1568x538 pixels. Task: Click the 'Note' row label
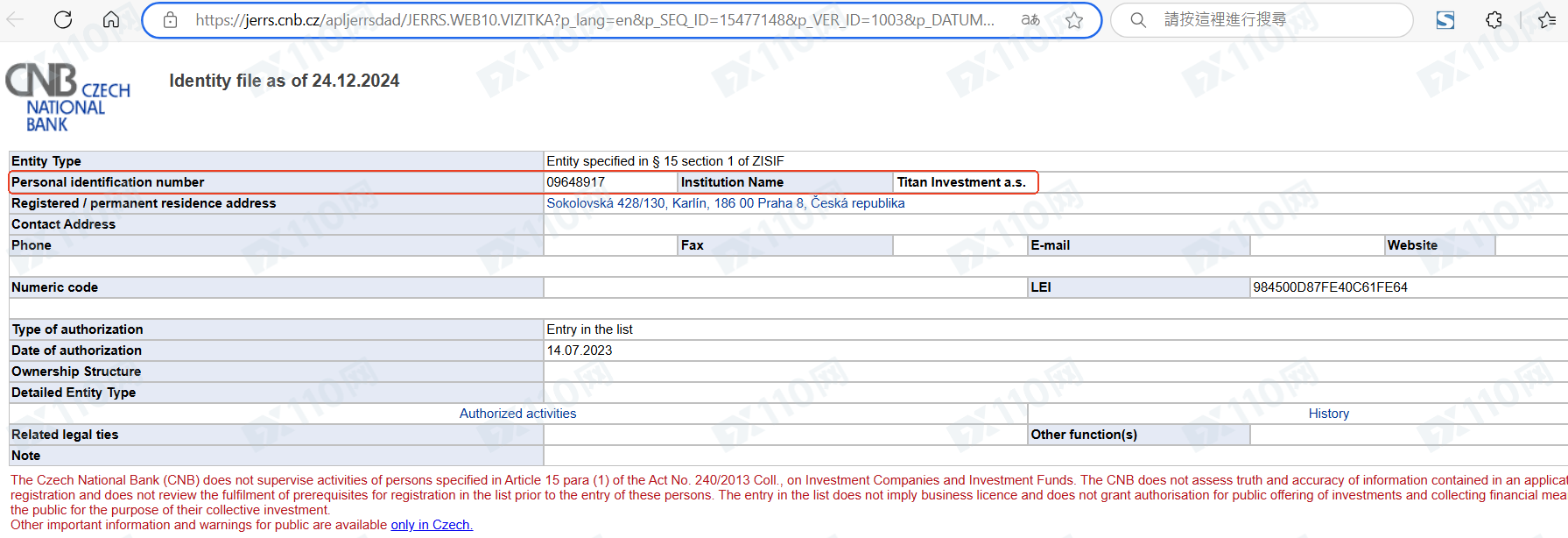(x=26, y=456)
